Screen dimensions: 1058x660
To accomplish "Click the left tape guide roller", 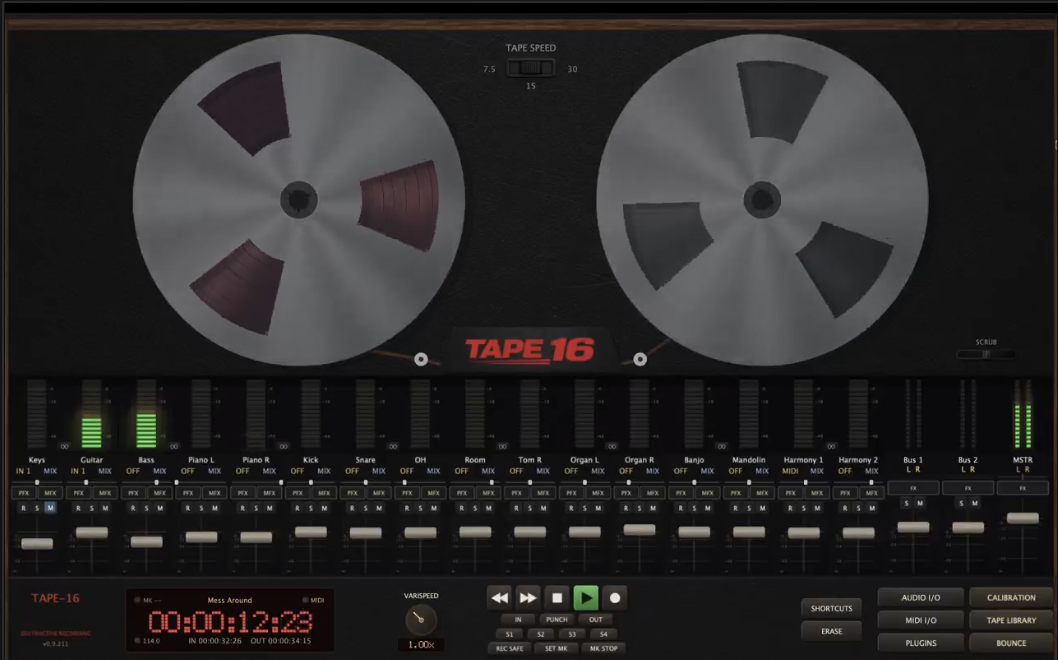I will click(421, 359).
